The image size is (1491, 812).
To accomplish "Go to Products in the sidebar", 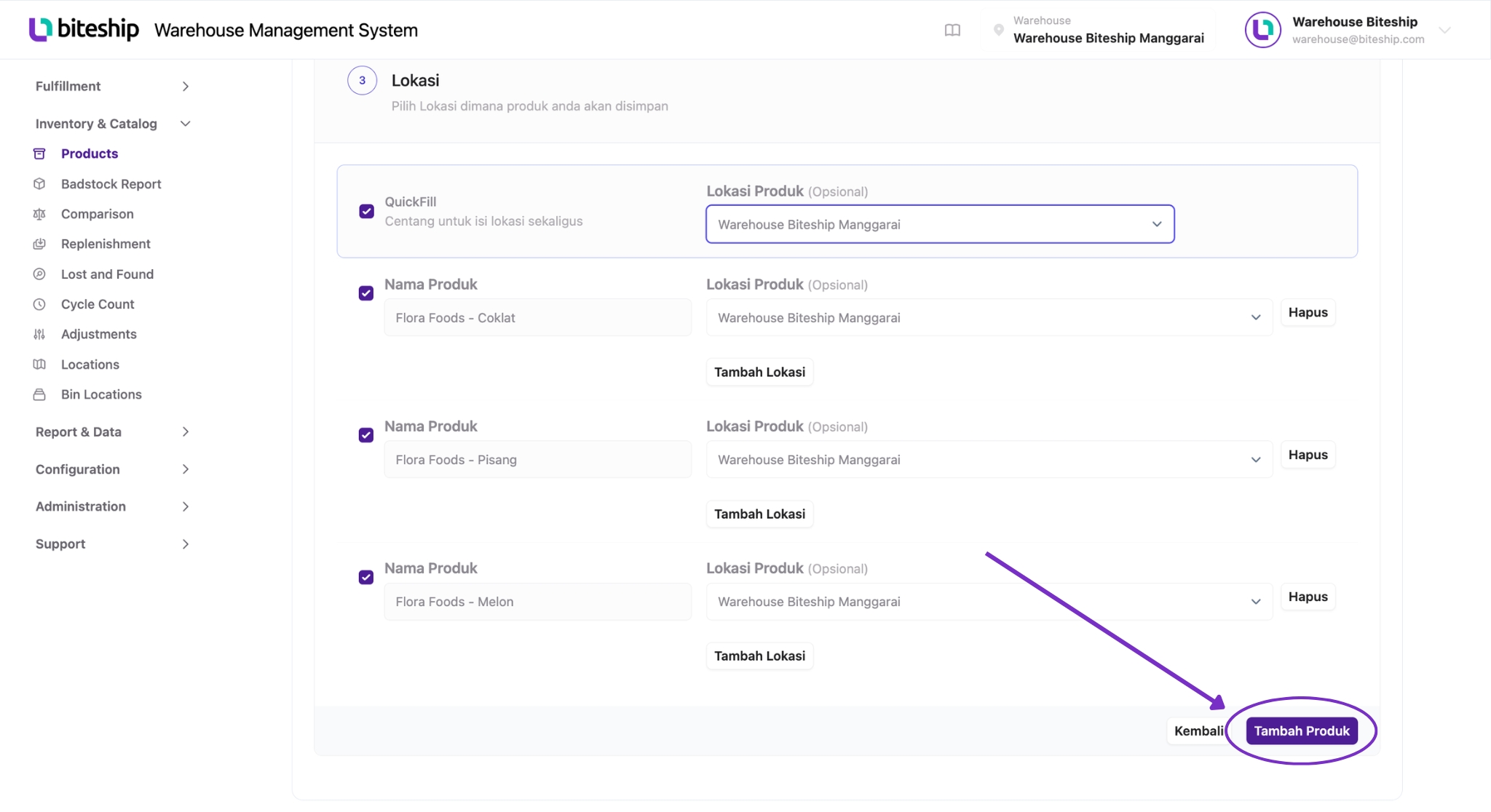I will click(x=90, y=154).
